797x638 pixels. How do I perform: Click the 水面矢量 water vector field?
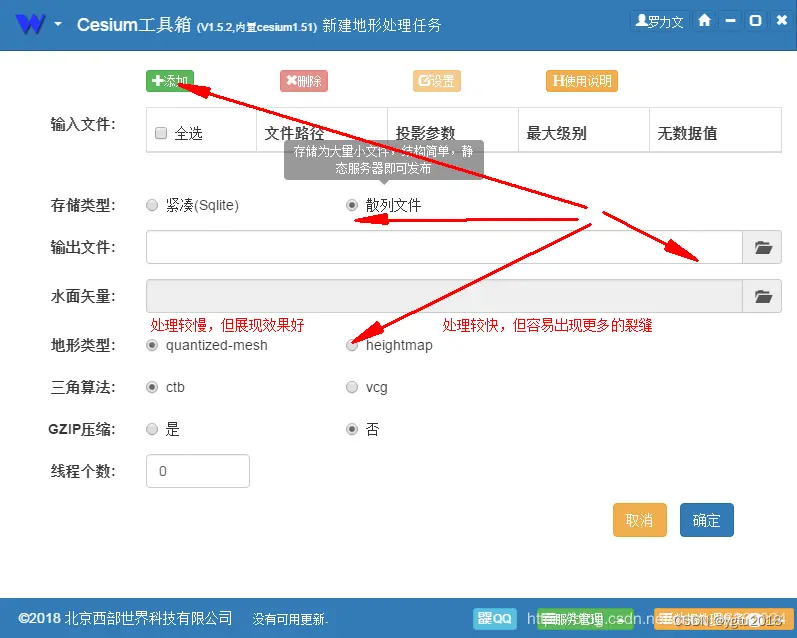click(444, 296)
